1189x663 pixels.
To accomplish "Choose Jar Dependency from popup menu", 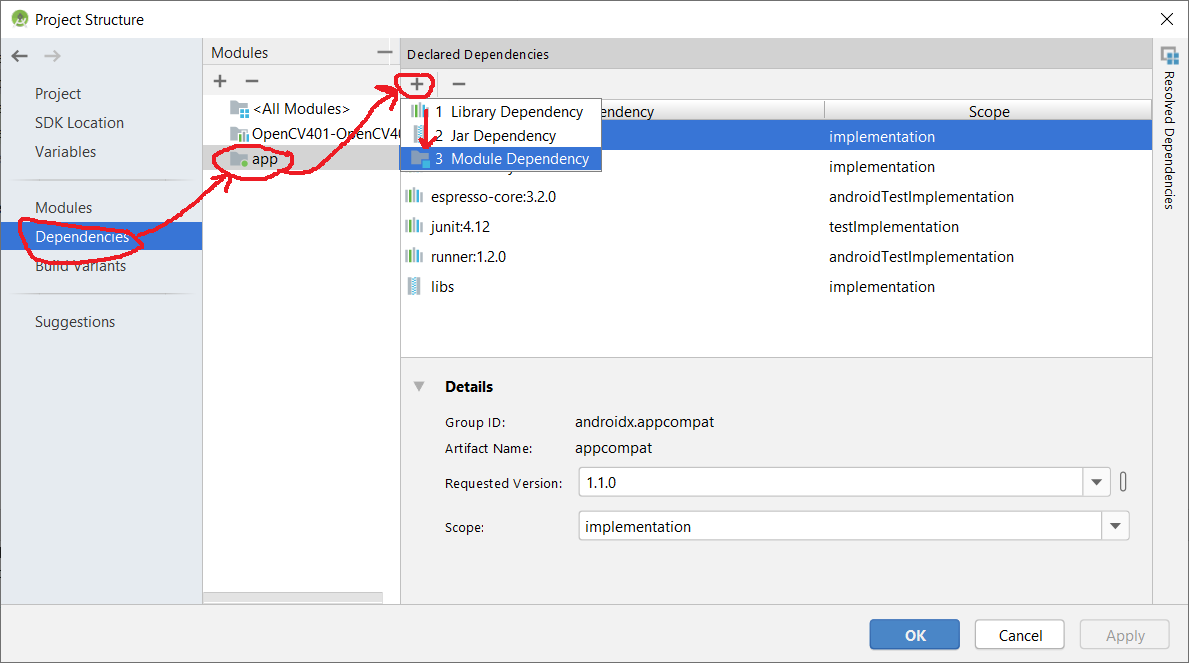I will click(503, 135).
